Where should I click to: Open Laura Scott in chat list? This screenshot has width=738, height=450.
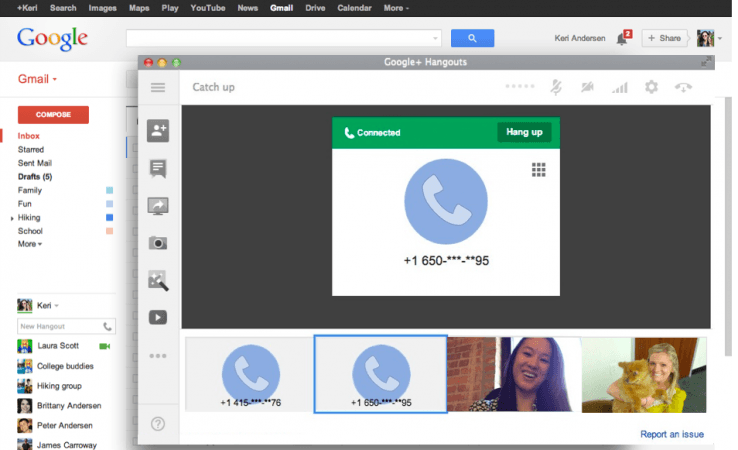58,346
